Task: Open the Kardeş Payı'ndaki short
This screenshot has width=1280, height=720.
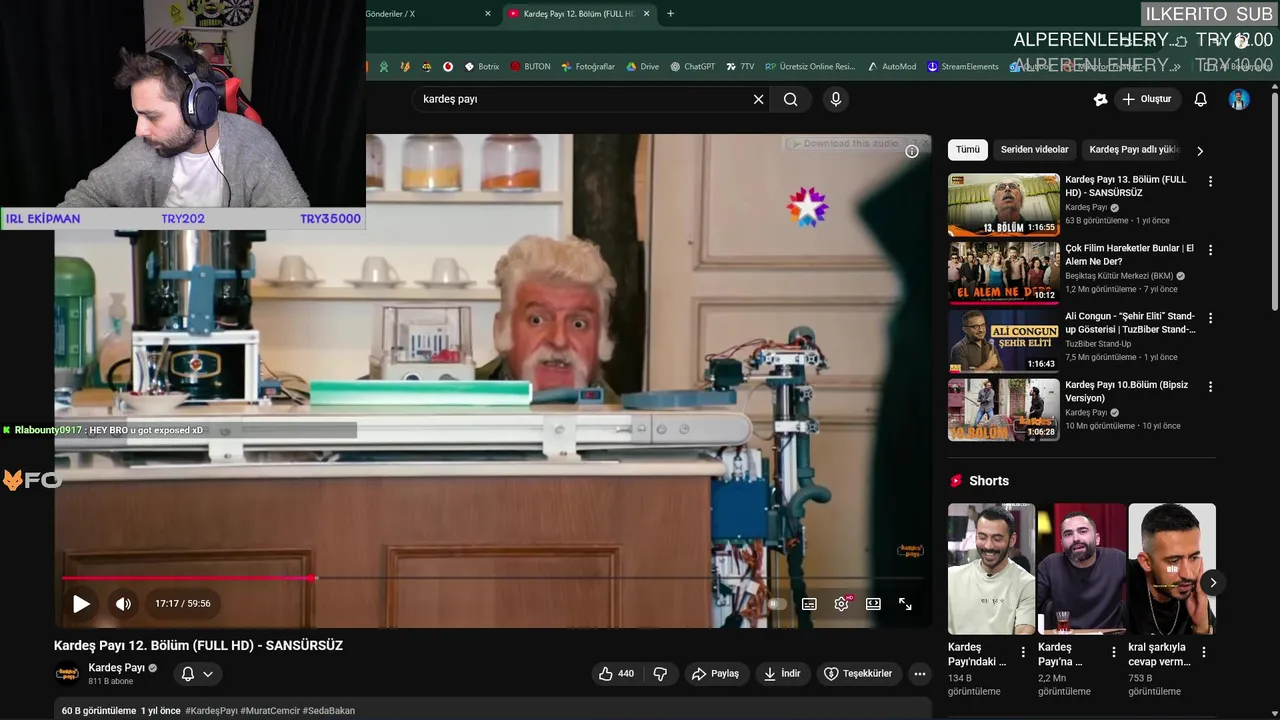Action: 991,569
